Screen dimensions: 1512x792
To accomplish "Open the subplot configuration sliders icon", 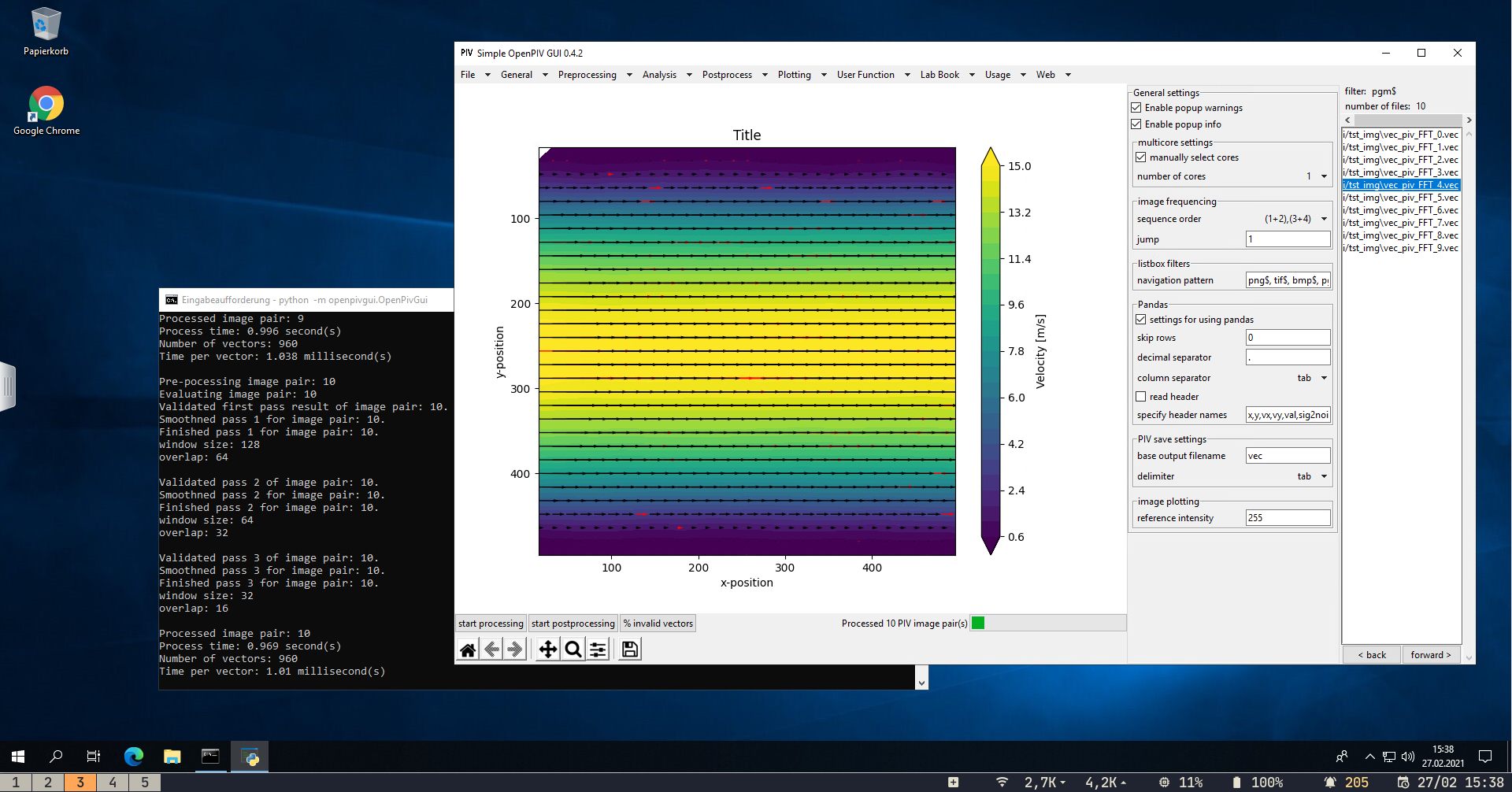I will 598,649.
